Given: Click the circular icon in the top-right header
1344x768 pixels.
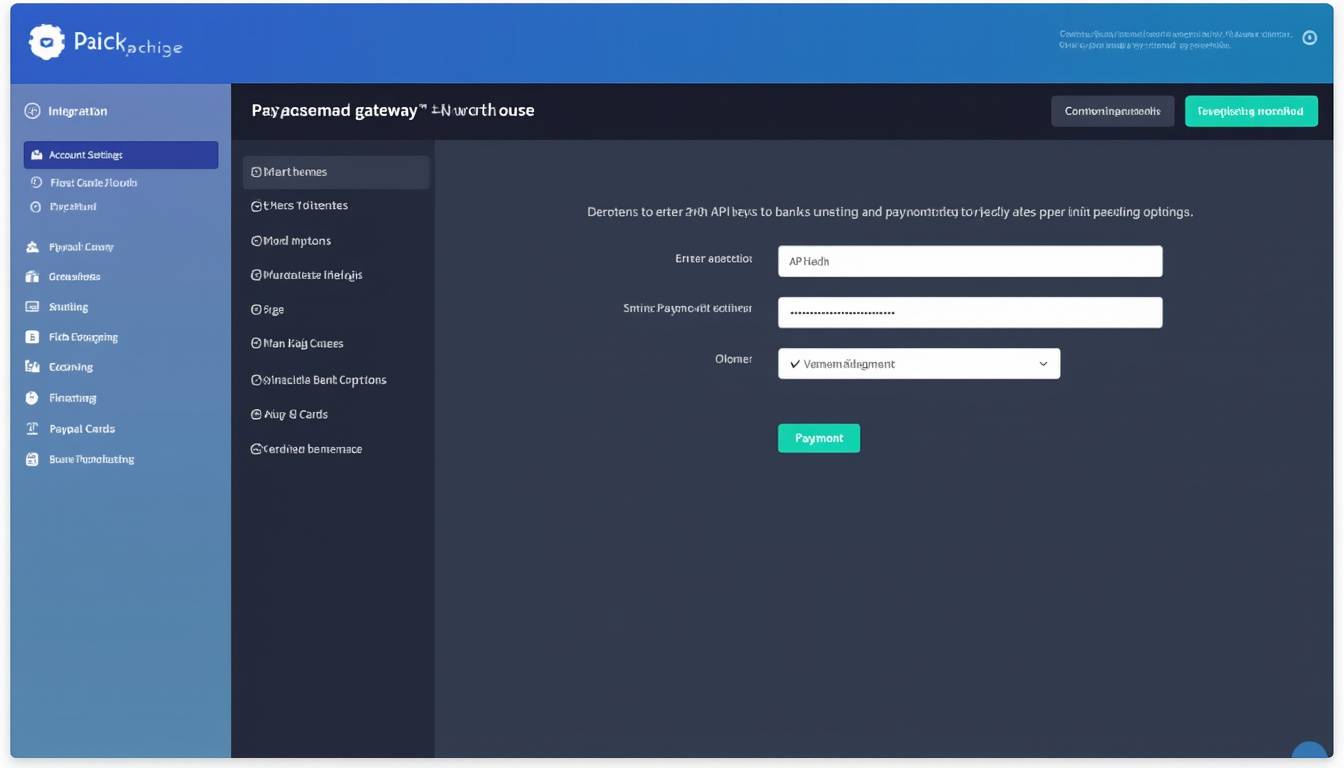Looking at the screenshot, I should click(x=1310, y=37).
